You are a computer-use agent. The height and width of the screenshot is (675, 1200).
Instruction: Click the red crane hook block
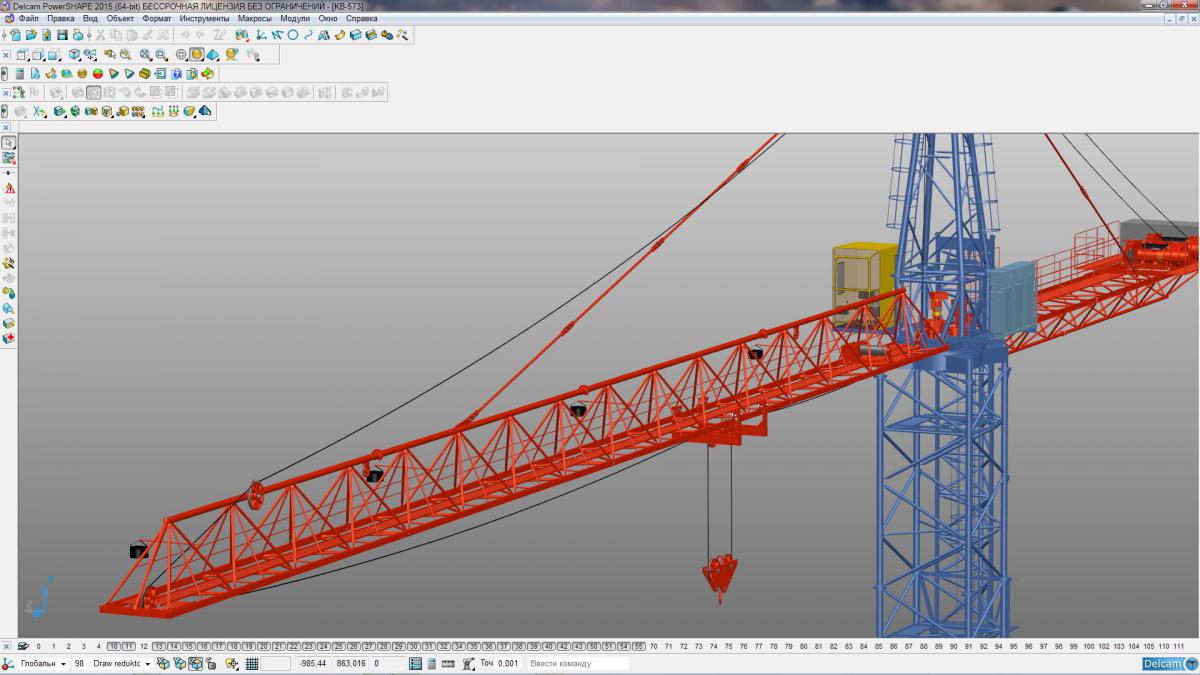[718, 578]
